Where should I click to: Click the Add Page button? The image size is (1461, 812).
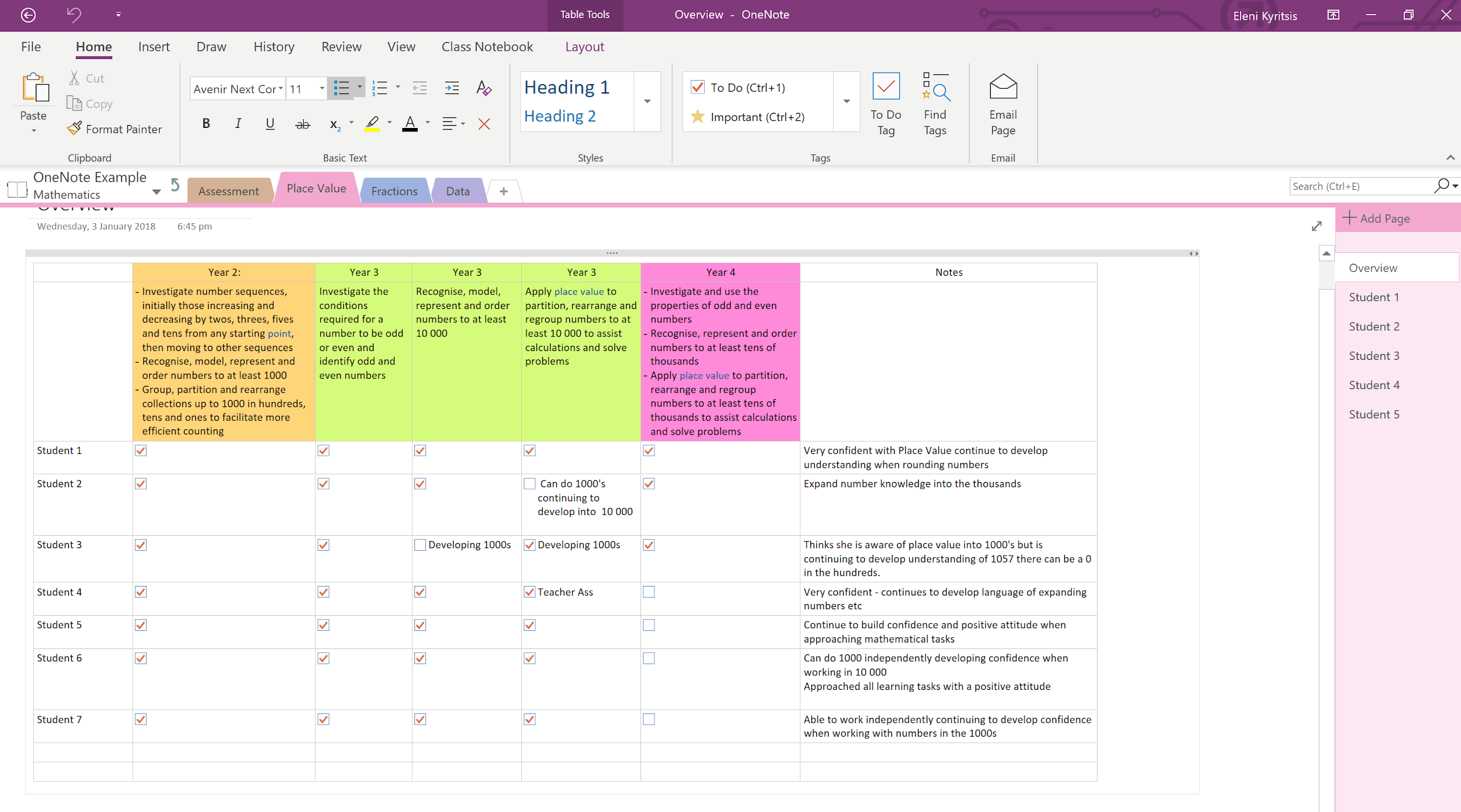pyautogui.click(x=1384, y=218)
